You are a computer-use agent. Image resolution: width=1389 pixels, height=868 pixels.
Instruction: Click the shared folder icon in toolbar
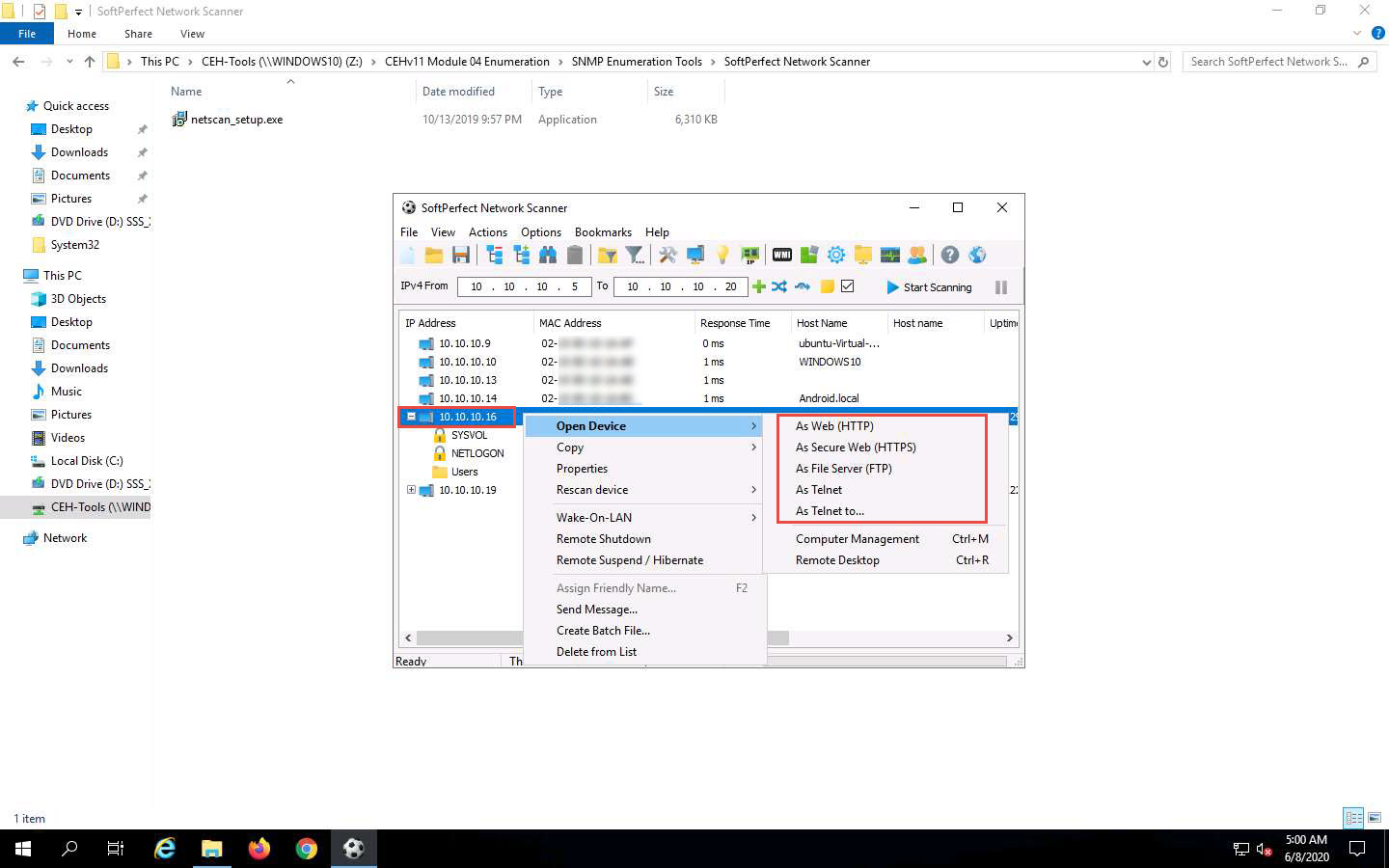pos(863,255)
